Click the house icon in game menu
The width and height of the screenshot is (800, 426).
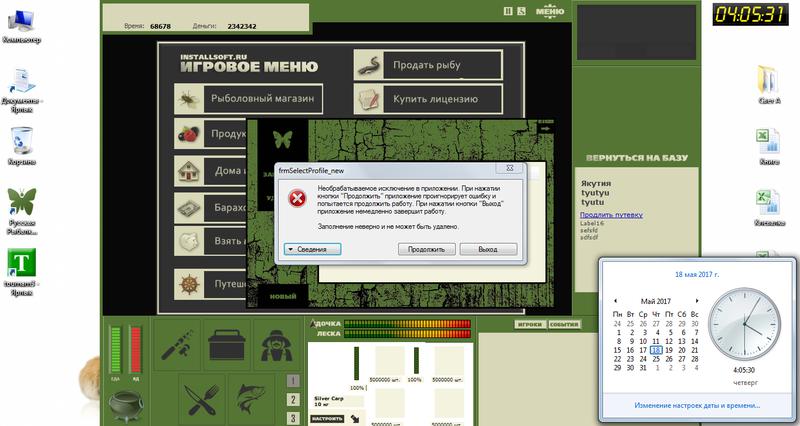point(189,171)
